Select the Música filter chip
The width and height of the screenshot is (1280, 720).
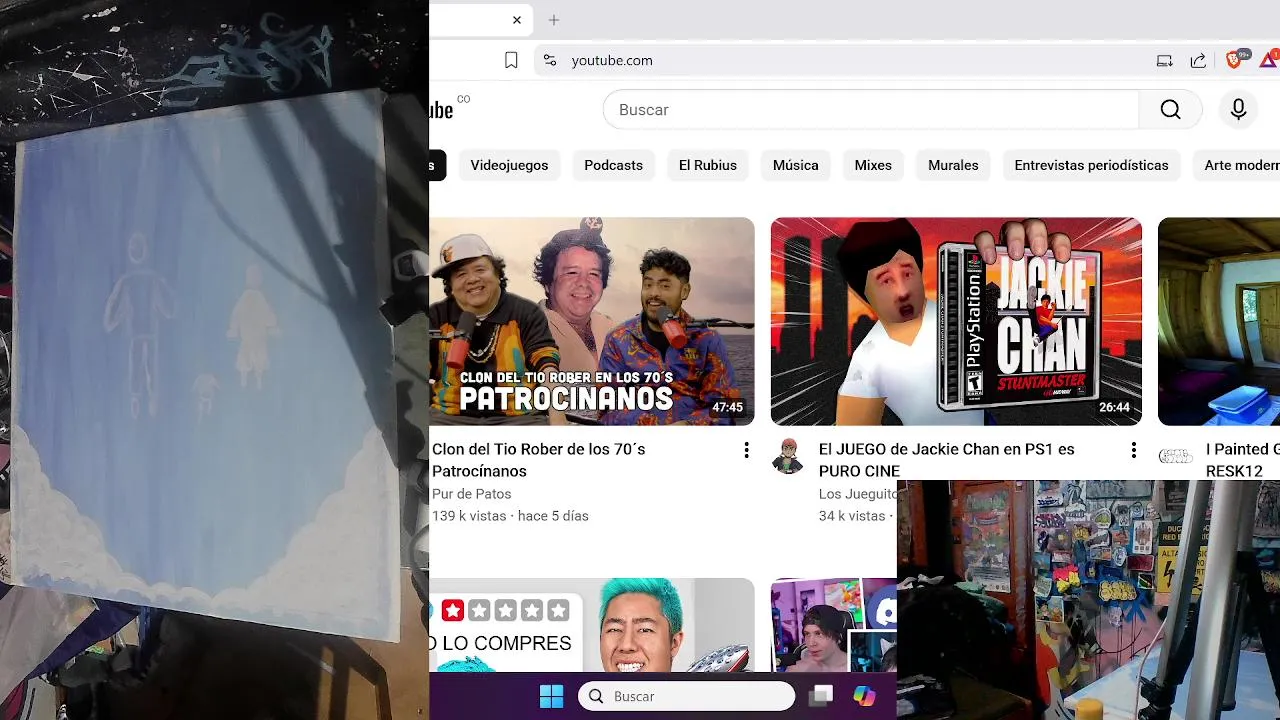pos(795,165)
